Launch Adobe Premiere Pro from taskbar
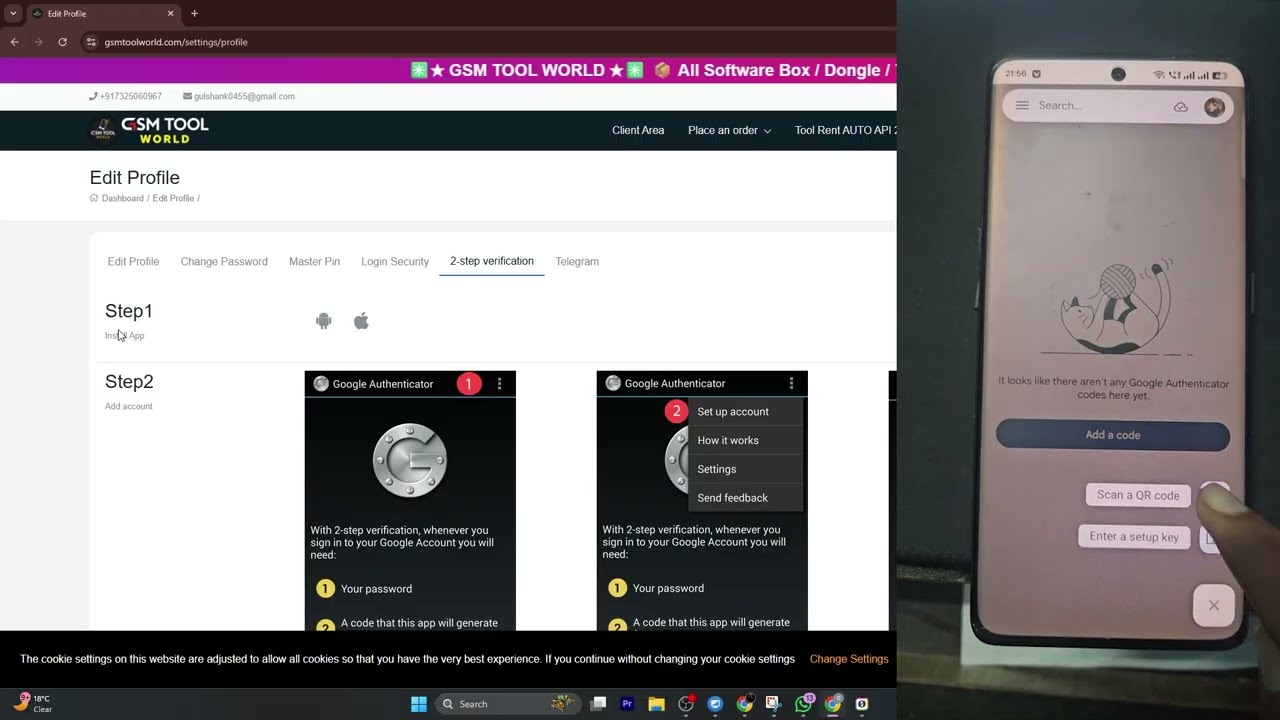The height and width of the screenshot is (720, 1280). point(627,704)
